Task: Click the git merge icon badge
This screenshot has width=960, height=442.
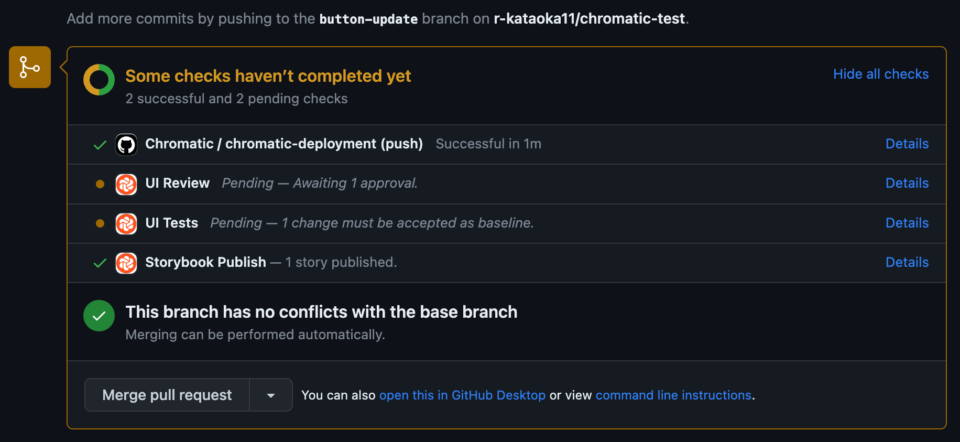Action: (30, 68)
